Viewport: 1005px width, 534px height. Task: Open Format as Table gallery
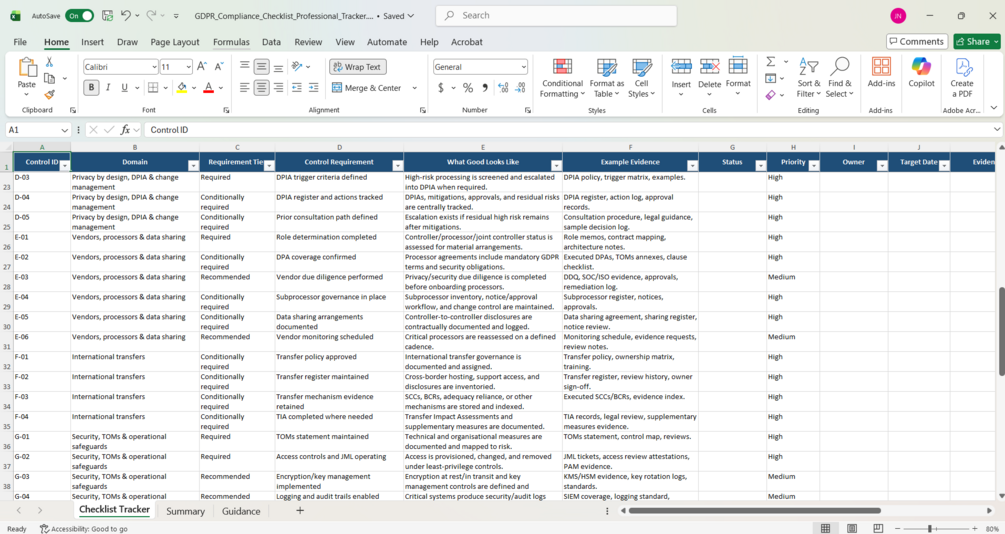click(x=606, y=78)
